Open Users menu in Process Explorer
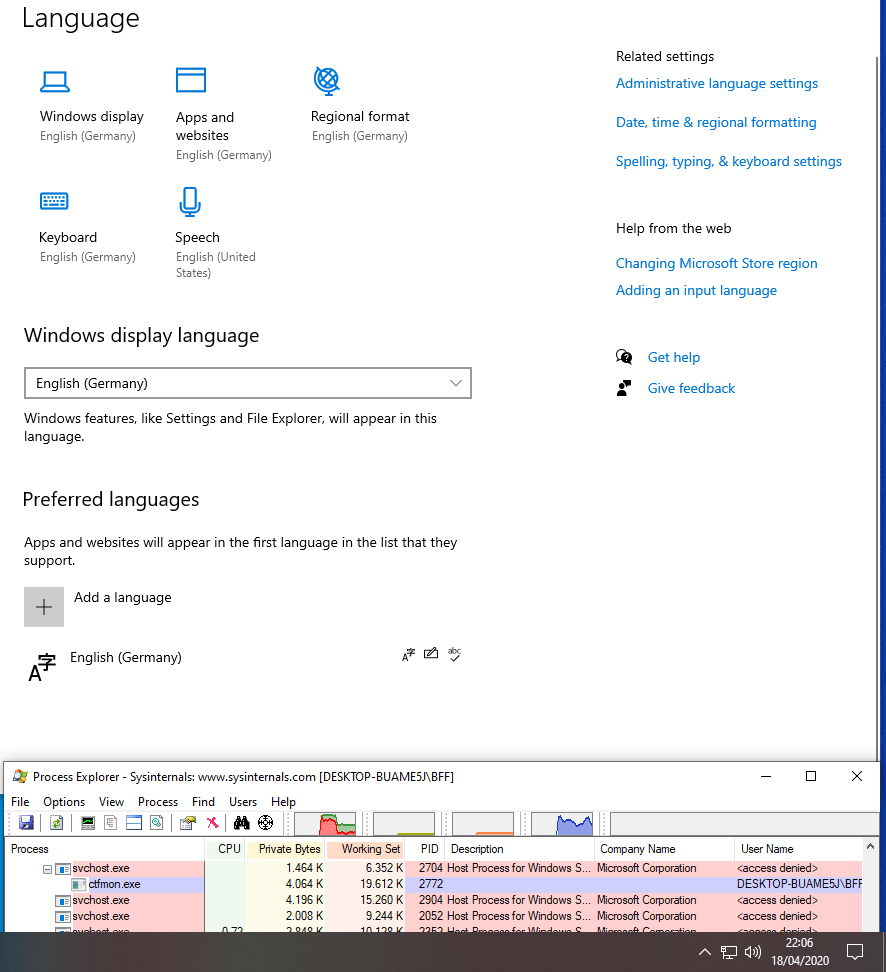Image resolution: width=886 pixels, height=972 pixels. tap(242, 802)
